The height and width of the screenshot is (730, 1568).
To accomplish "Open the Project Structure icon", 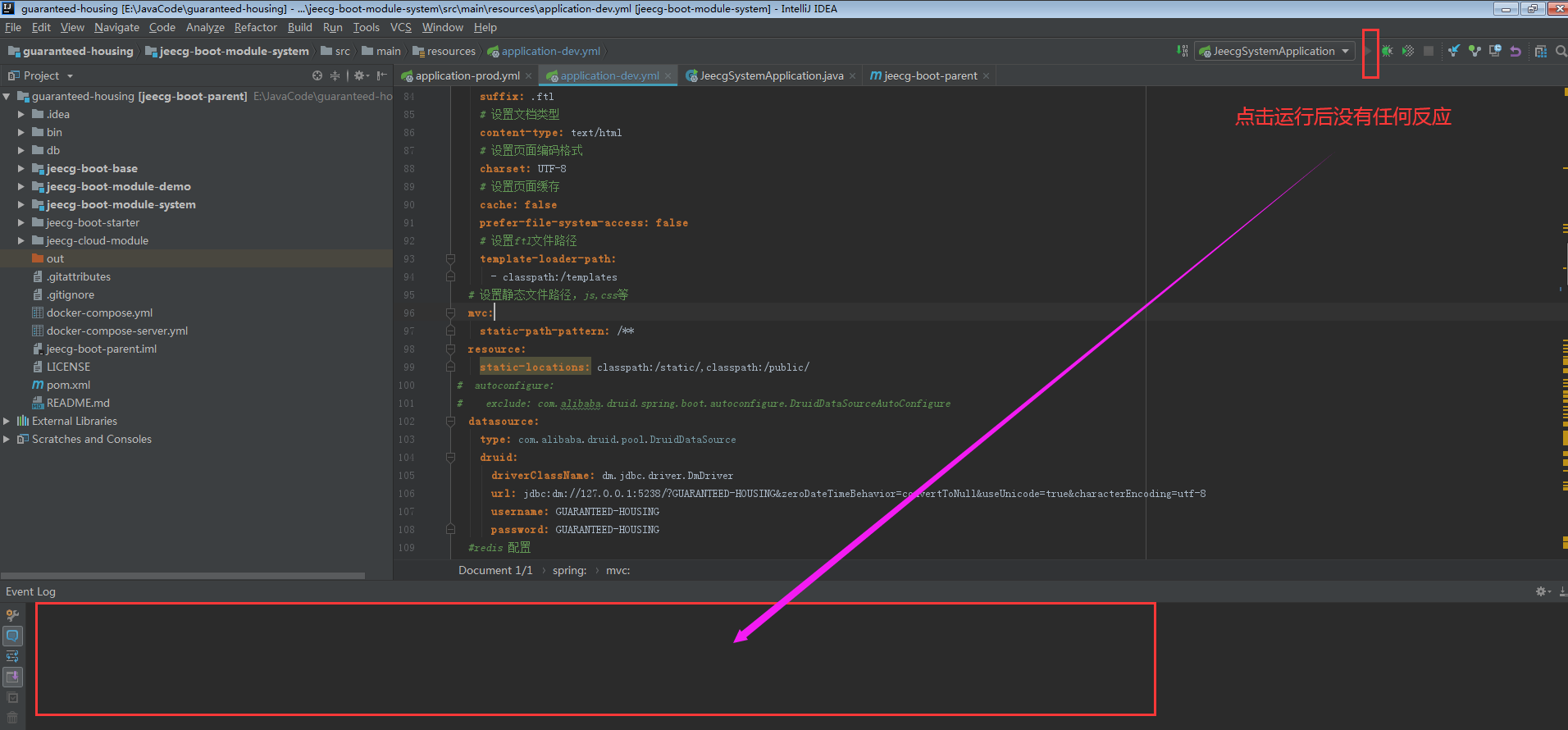I will [x=1541, y=51].
